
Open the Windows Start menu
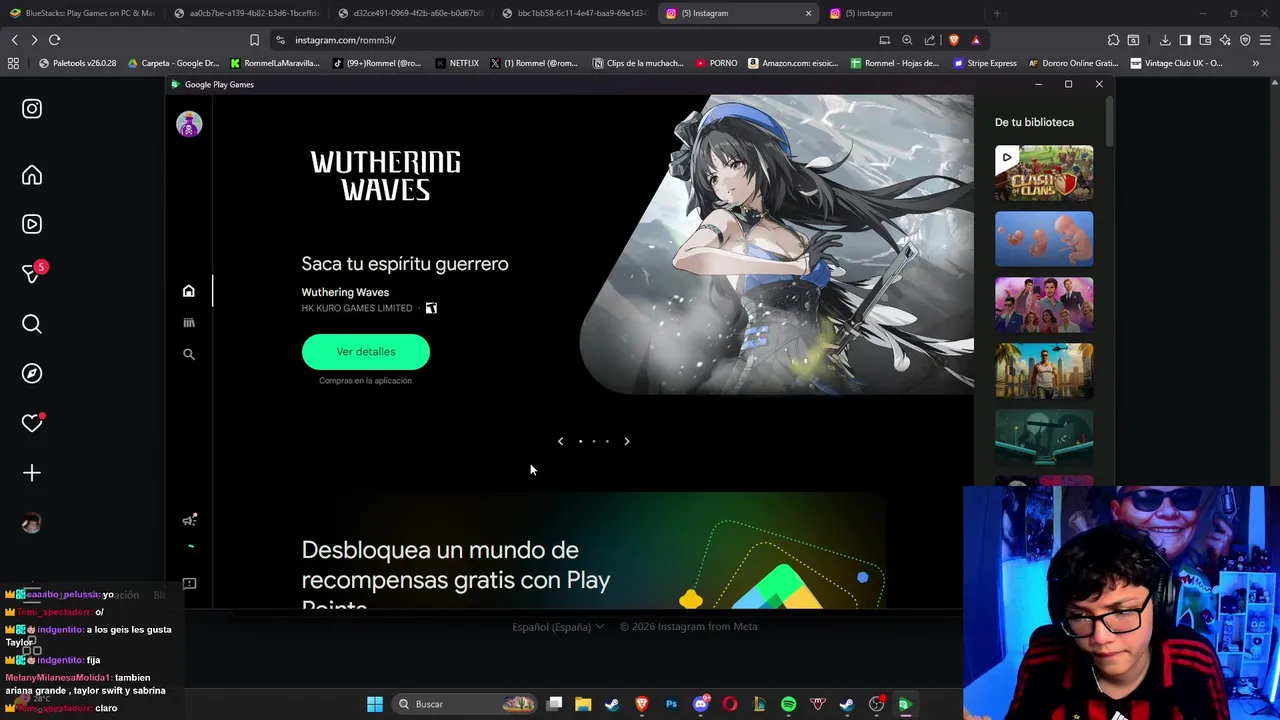pyautogui.click(x=375, y=704)
